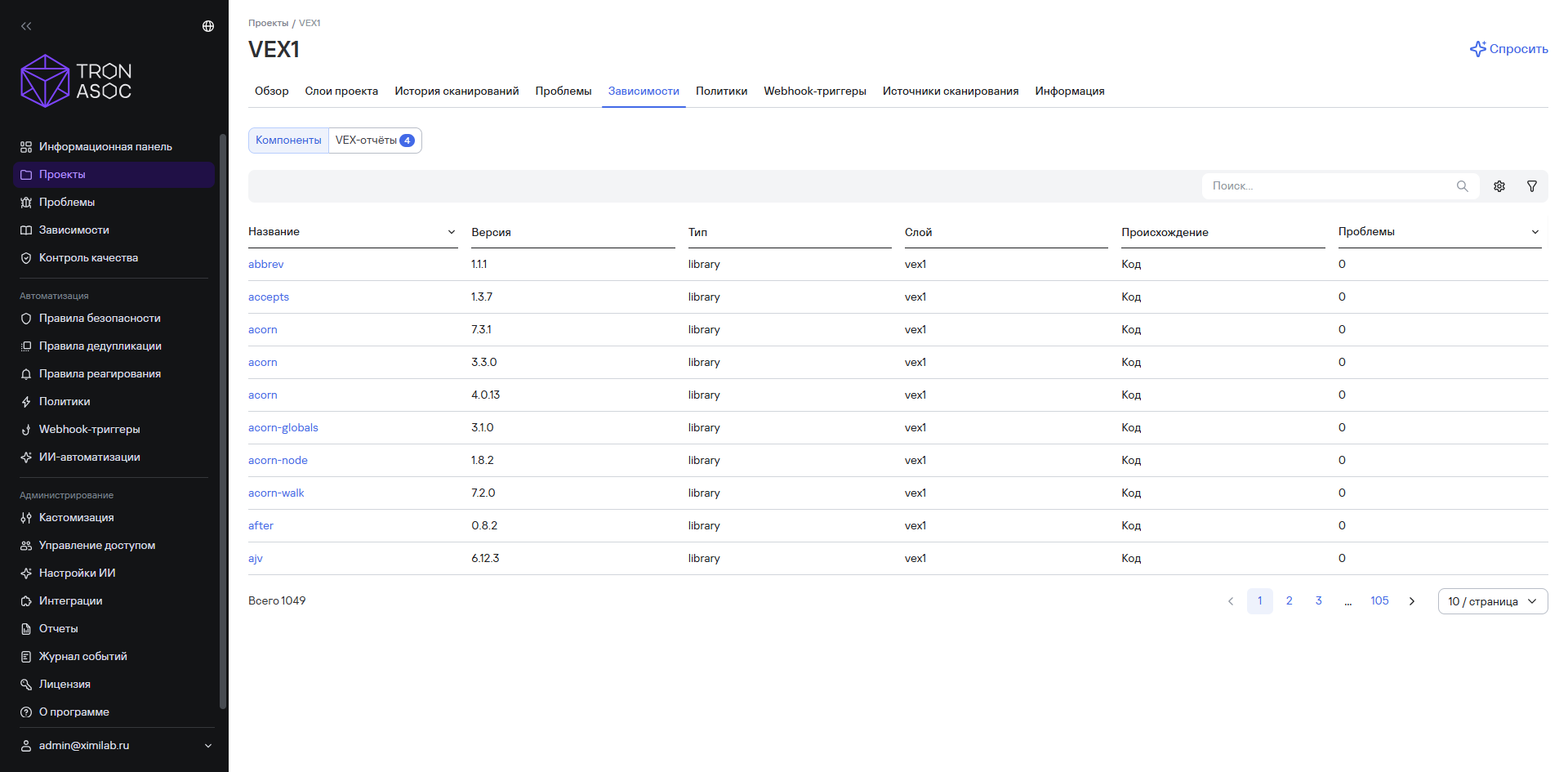Open Журнал событий

pos(114,657)
